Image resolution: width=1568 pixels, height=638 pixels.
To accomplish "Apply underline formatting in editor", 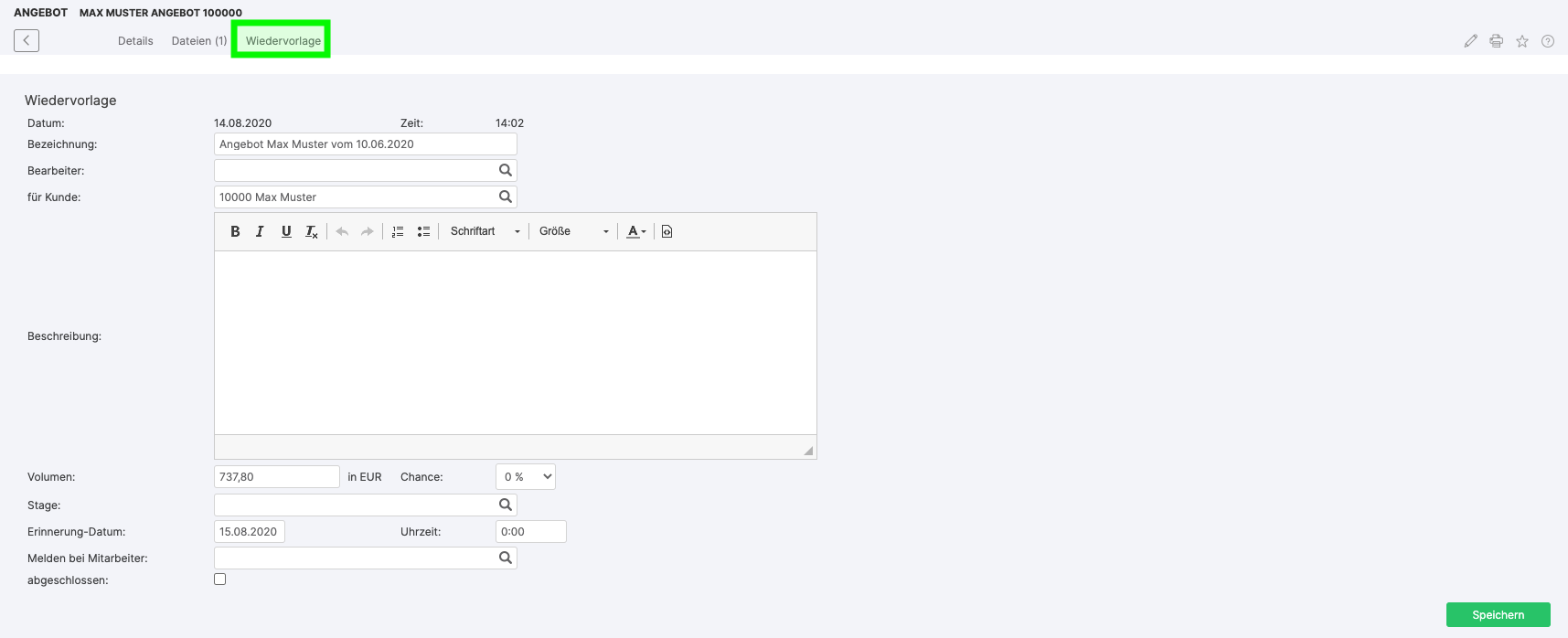I will 286,231.
